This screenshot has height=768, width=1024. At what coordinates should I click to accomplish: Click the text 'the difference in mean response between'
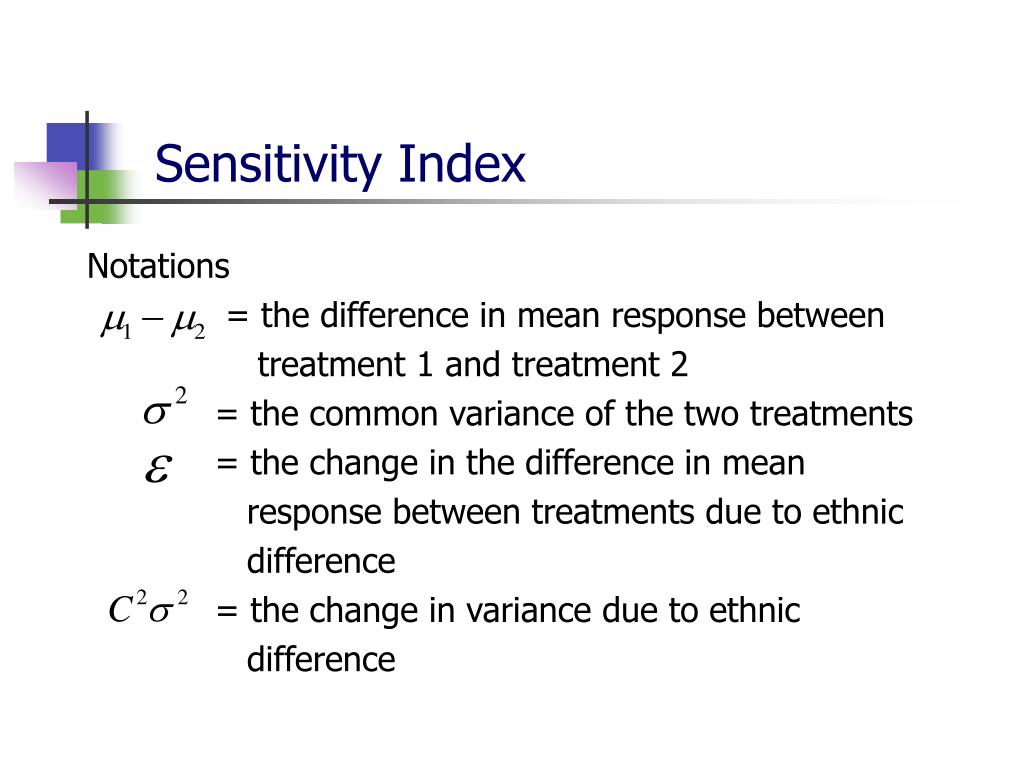tap(572, 316)
